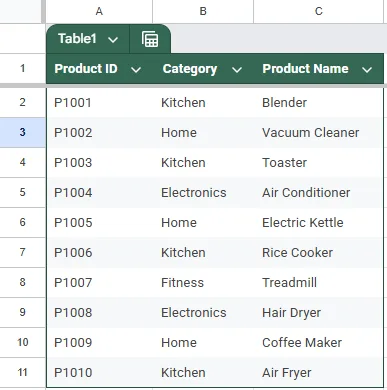The image size is (387, 390).
Task: Select Electronics category for P1004
Action: tap(203, 192)
